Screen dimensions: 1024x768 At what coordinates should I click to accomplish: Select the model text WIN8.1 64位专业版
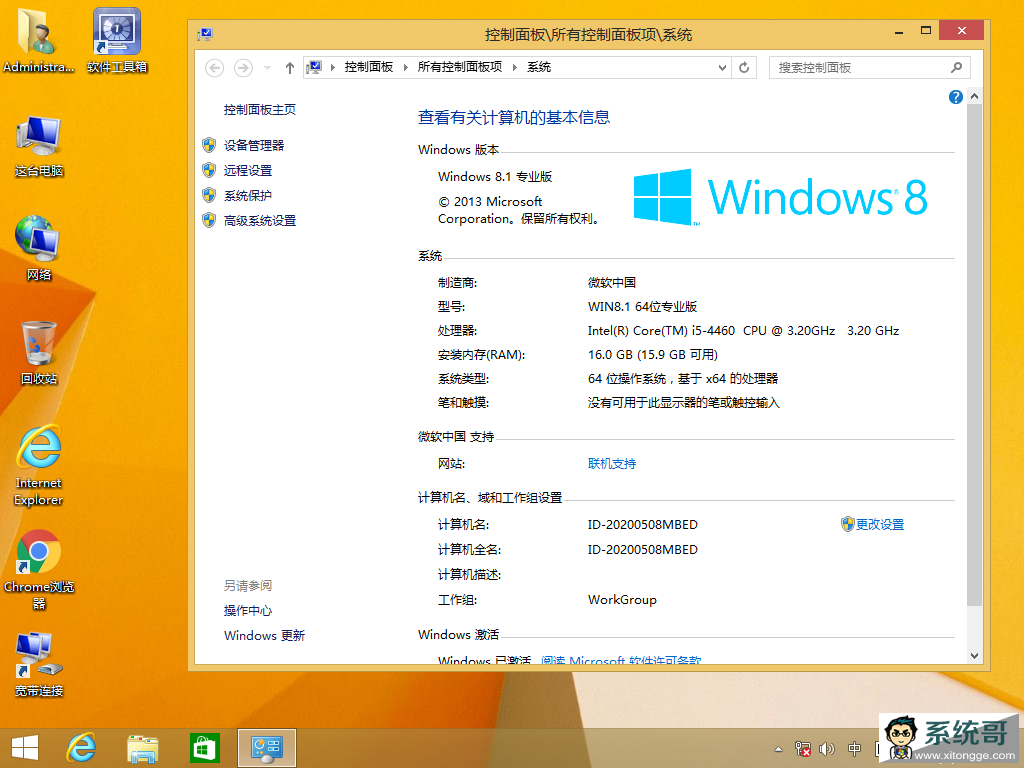642,306
